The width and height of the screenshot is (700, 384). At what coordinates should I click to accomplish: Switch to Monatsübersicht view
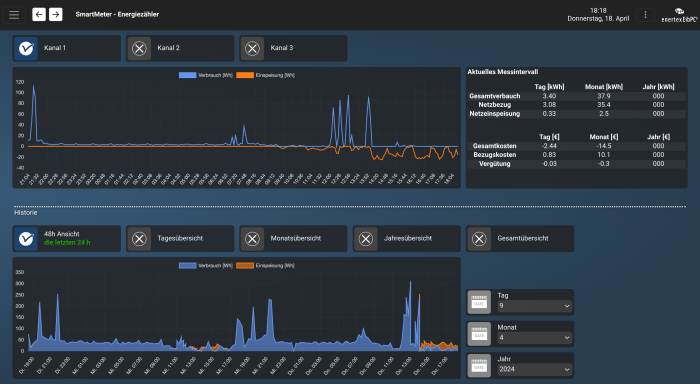point(294,238)
